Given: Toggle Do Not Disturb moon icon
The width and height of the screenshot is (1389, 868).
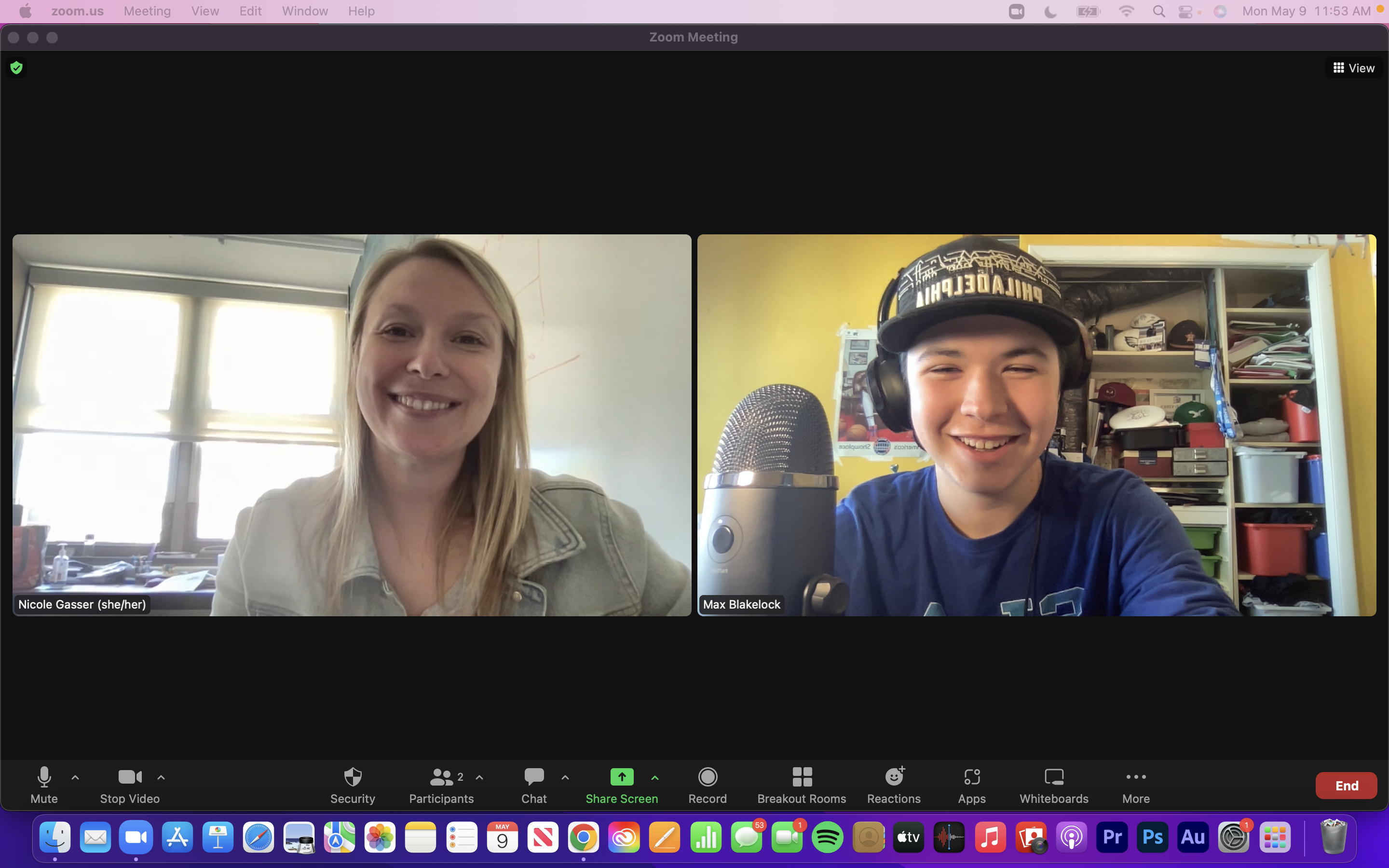Looking at the screenshot, I should pyautogui.click(x=1050, y=12).
